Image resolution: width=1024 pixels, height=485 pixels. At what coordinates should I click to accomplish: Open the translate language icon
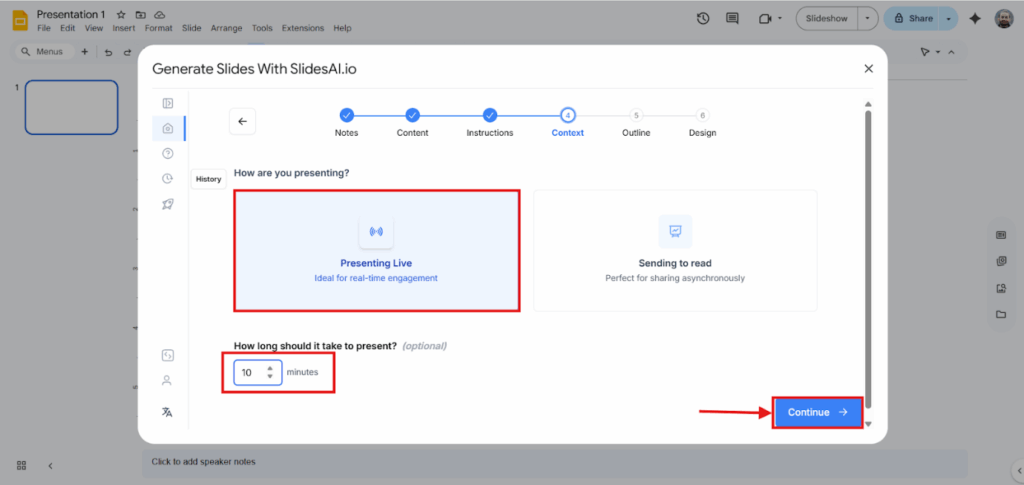pyautogui.click(x=167, y=412)
